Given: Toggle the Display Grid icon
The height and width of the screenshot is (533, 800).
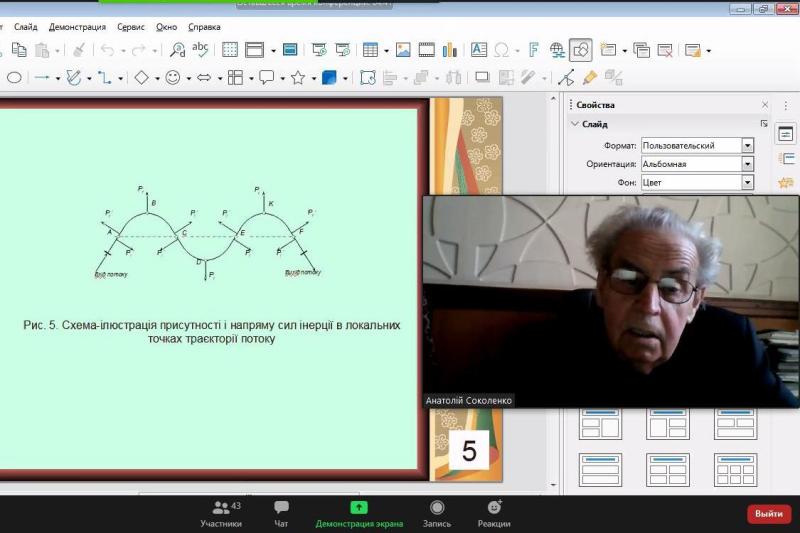Looking at the screenshot, I should point(230,50).
